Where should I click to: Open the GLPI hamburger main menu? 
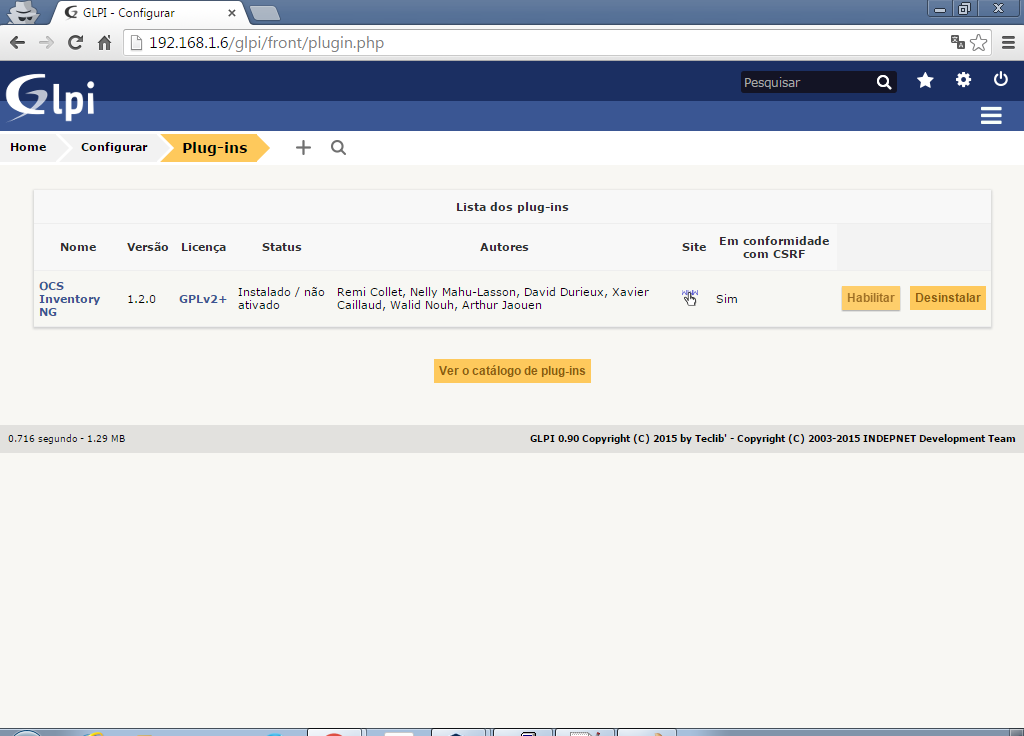(991, 116)
